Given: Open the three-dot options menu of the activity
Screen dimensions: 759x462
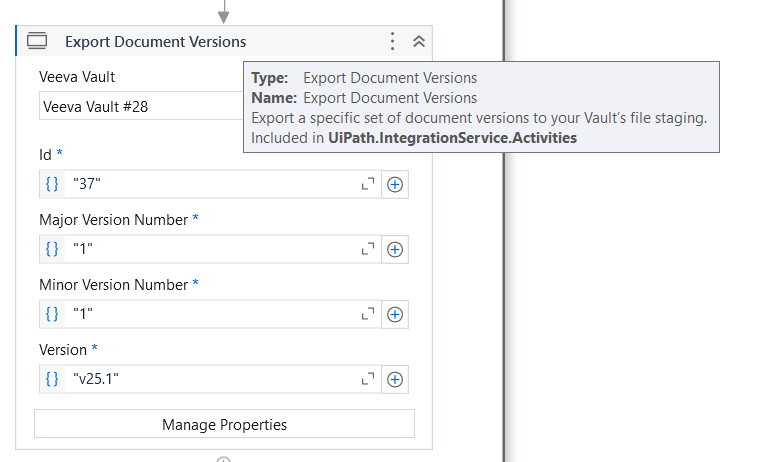Looking at the screenshot, I should click(x=393, y=41).
